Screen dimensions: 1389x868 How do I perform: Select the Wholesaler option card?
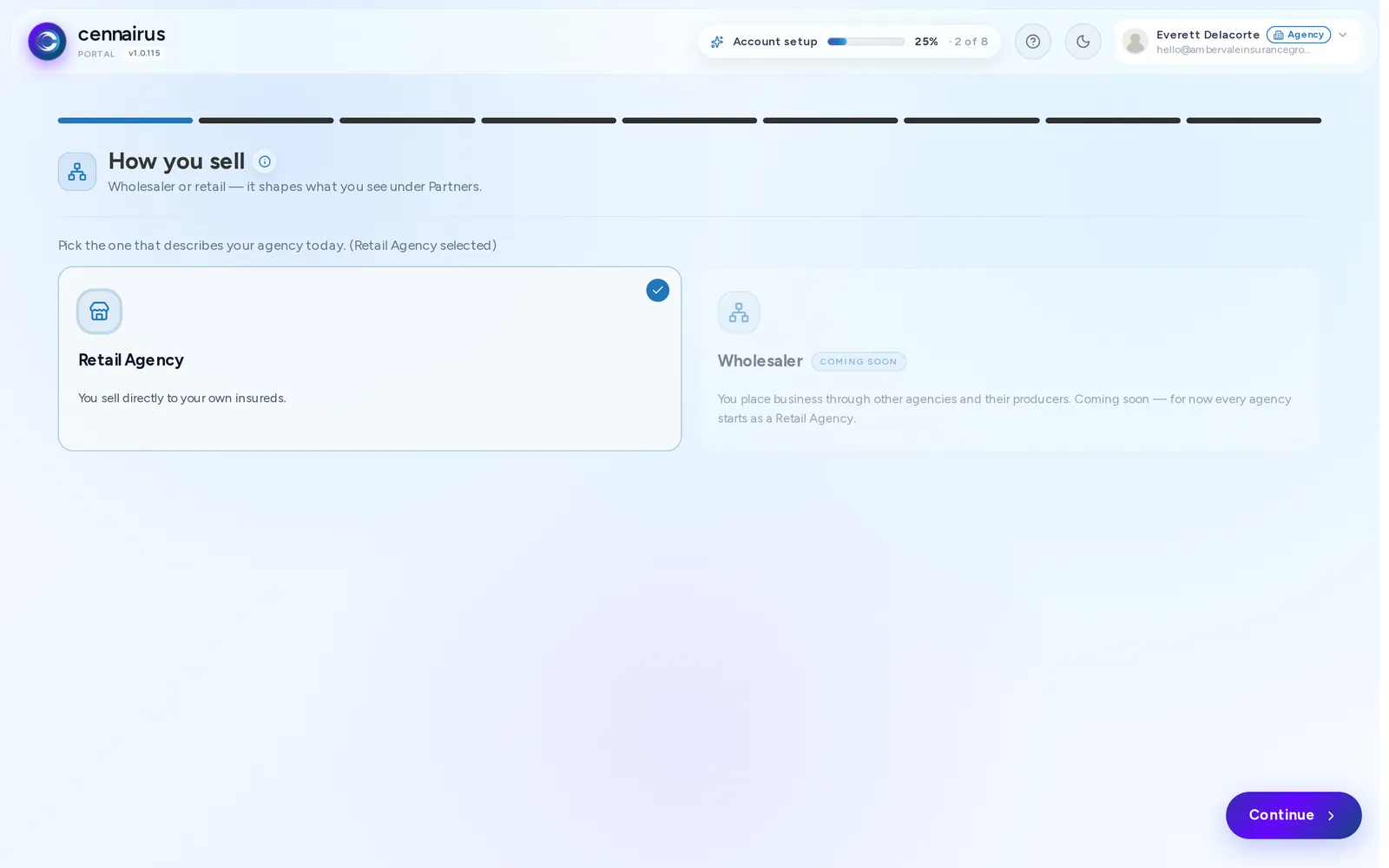pos(1010,359)
